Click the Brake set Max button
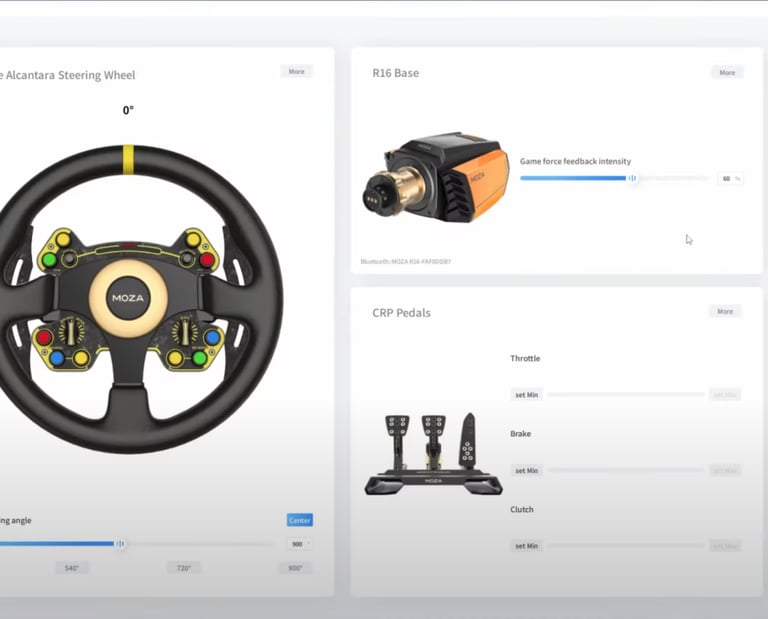This screenshot has height=619, width=768. coord(725,471)
